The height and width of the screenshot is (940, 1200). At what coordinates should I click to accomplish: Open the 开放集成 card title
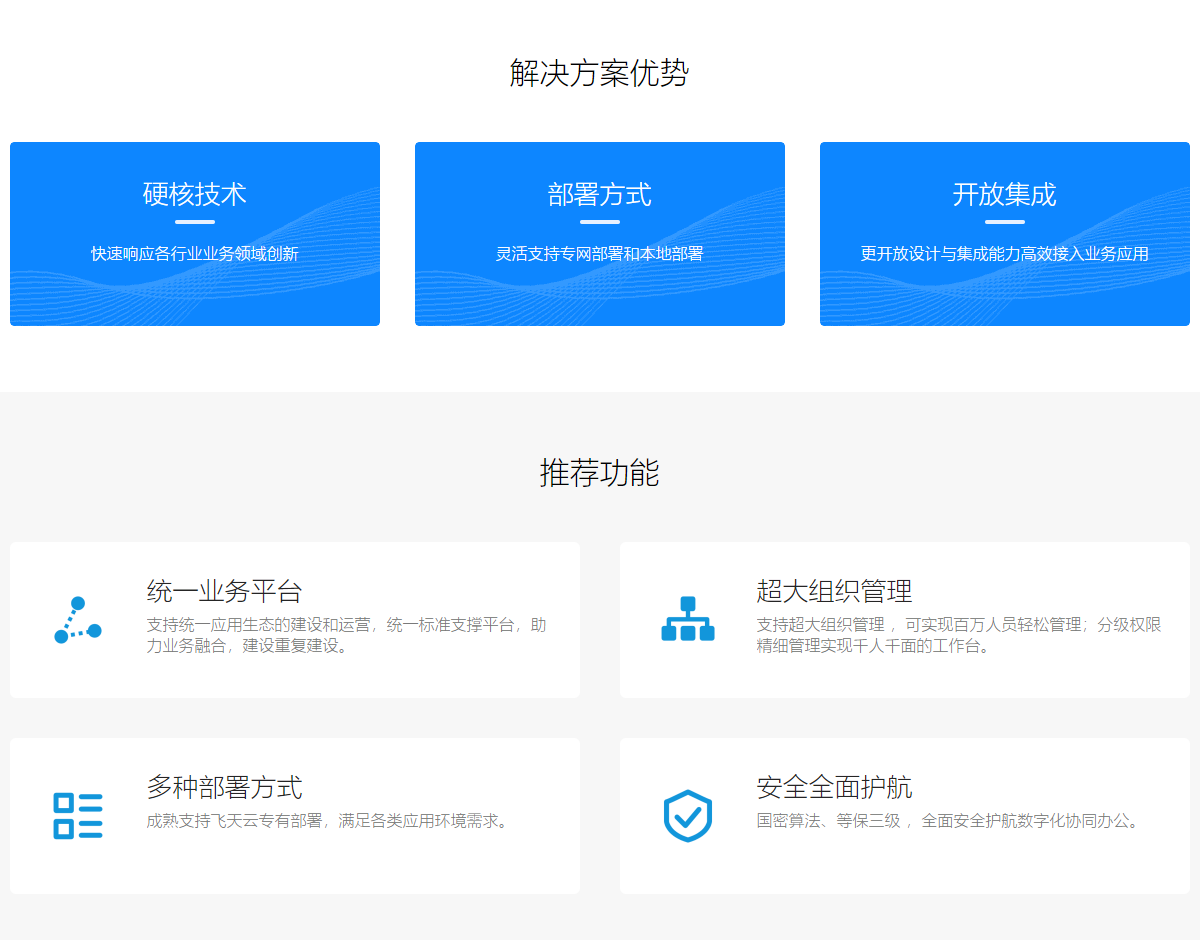click(1004, 194)
